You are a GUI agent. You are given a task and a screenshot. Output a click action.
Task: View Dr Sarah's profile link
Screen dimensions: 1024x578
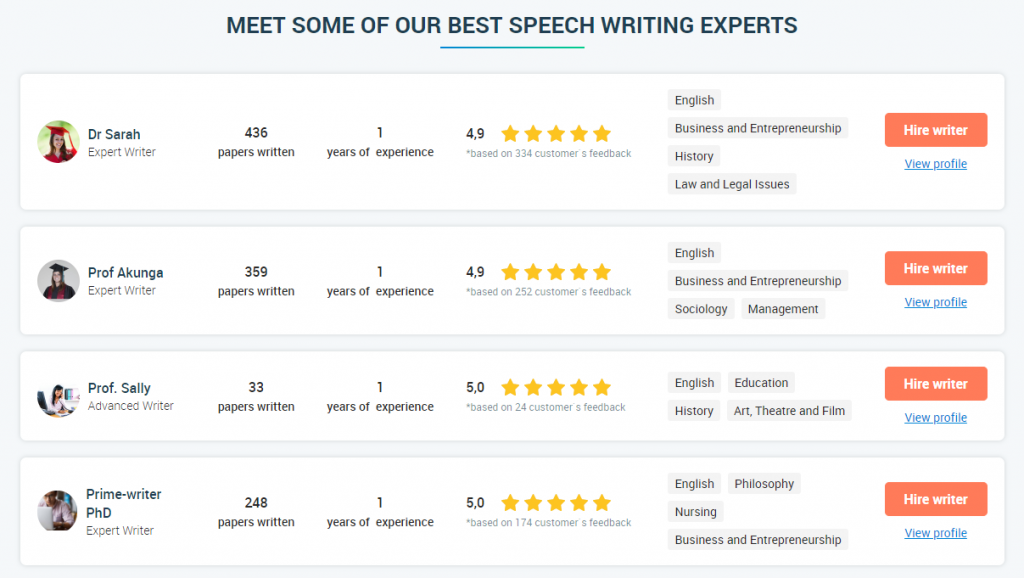tap(935, 164)
